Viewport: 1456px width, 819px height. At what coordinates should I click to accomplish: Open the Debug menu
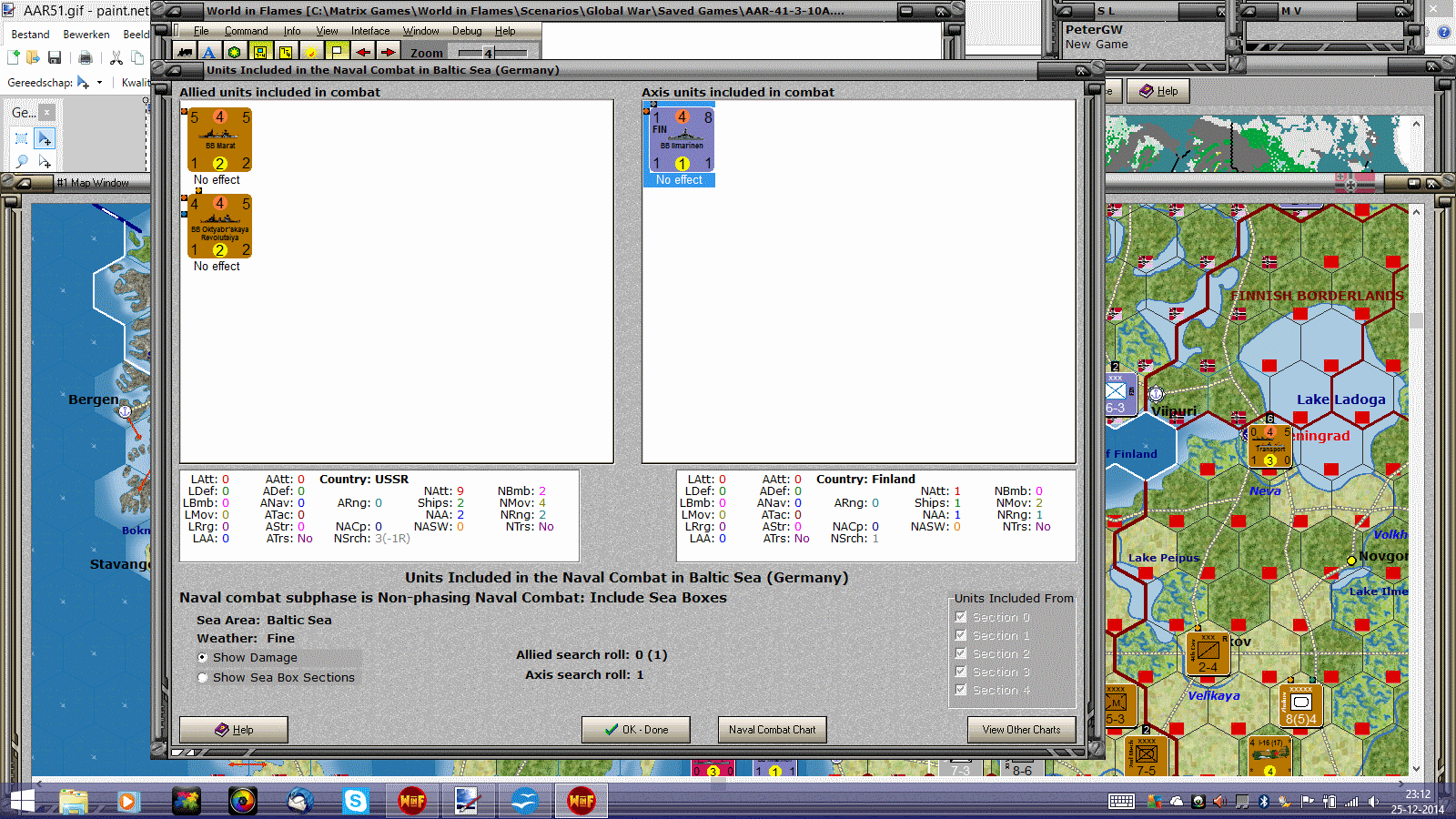[x=467, y=31]
